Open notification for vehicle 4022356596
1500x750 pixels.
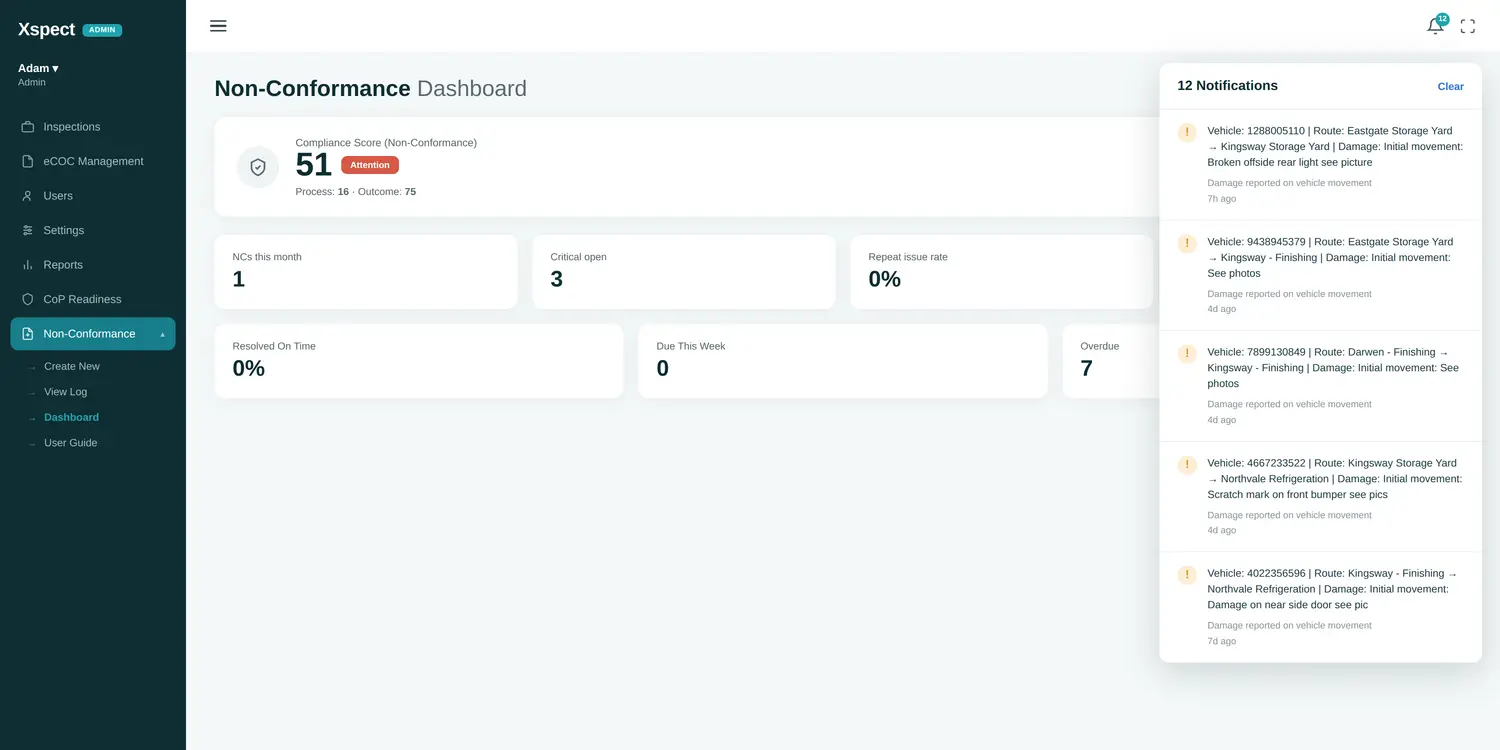(1320, 607)
